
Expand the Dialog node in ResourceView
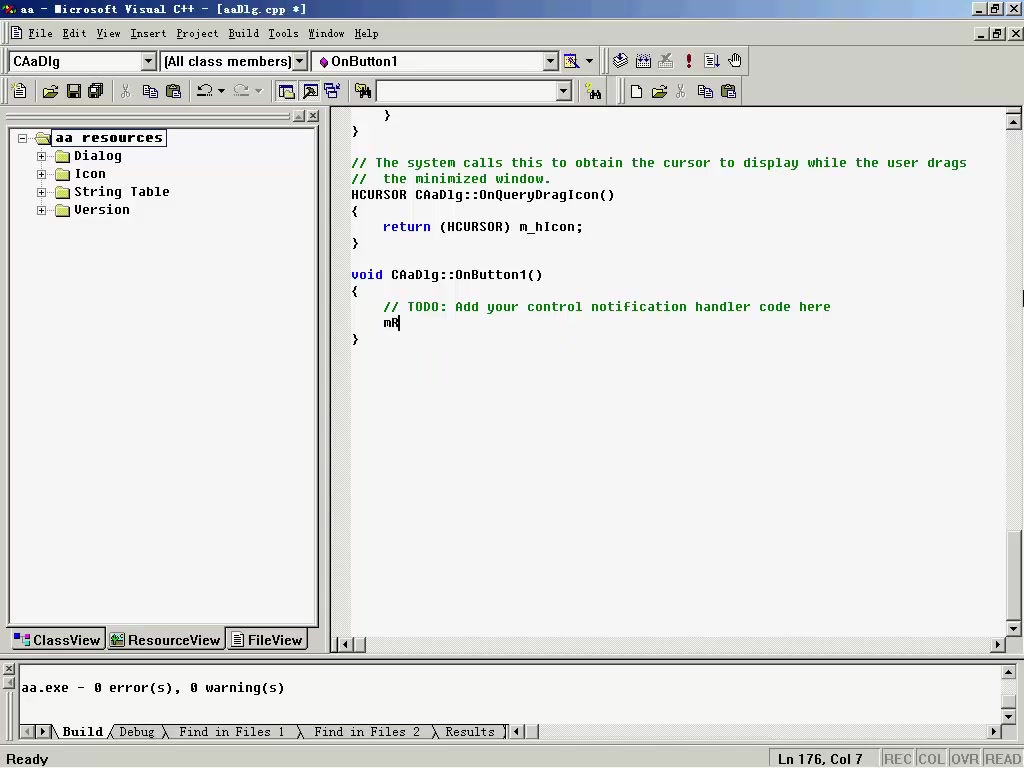40,156
